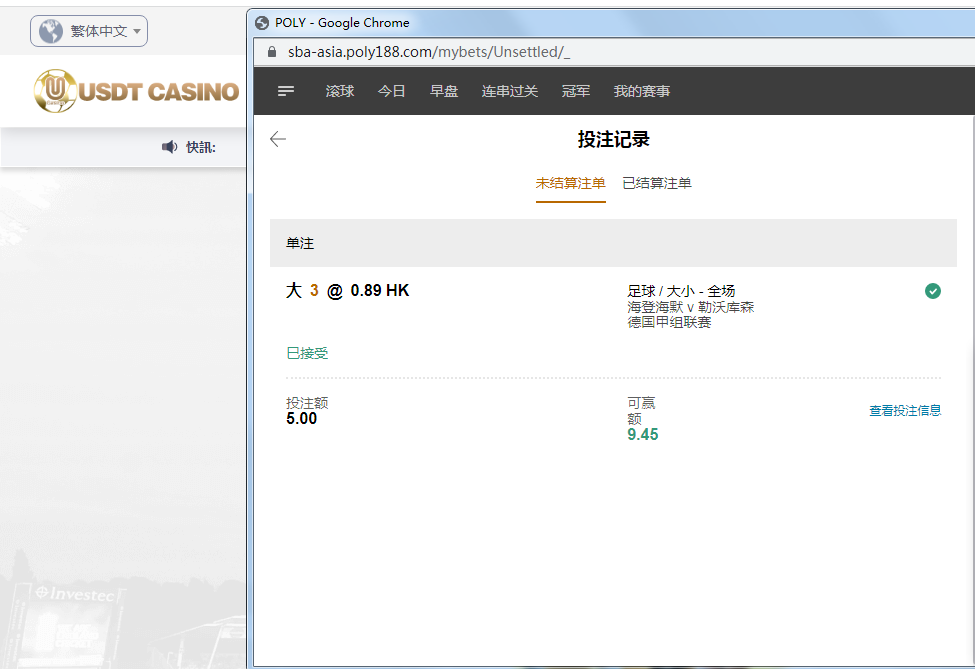Screen dimensions: 975x669
Task: Open 我的赛事 in navigation bar
Action: pos(642,91)
